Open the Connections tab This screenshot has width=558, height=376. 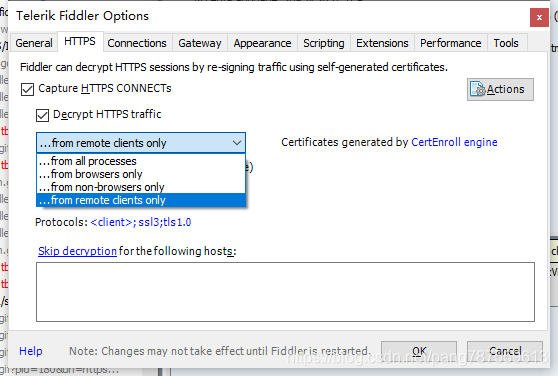point(137,43)
